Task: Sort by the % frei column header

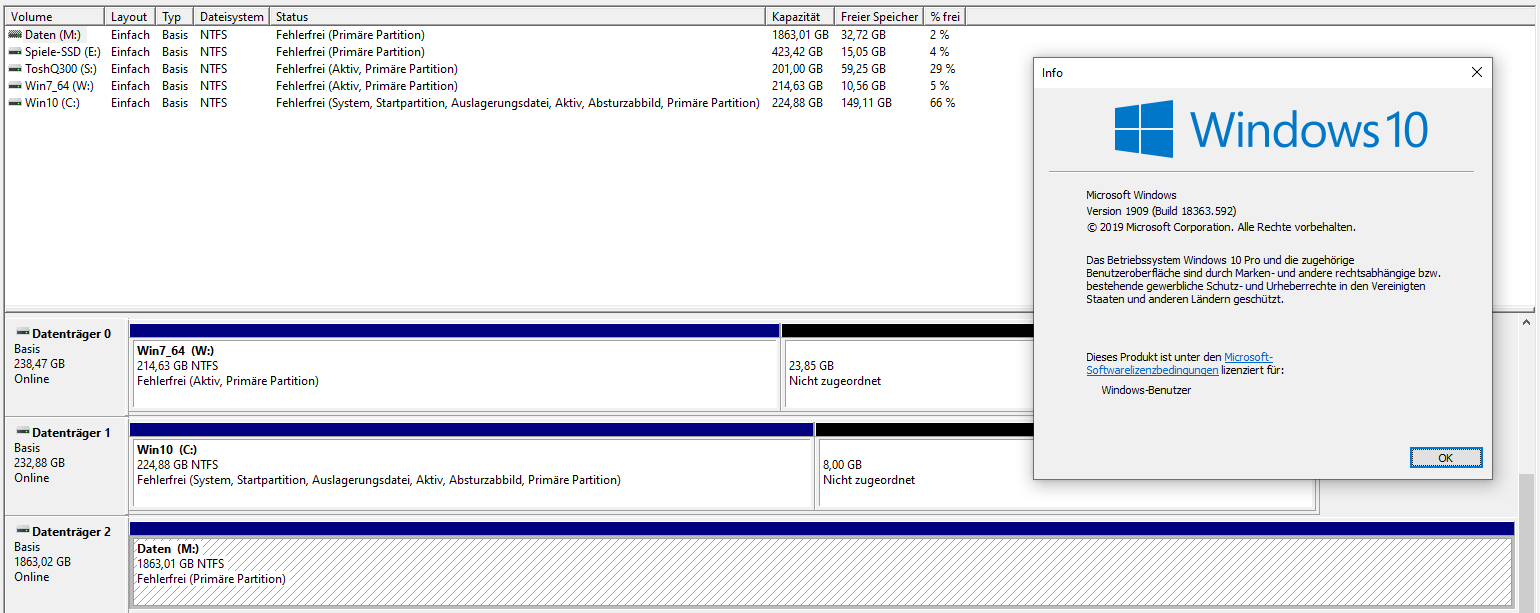Action: point(944,17)
